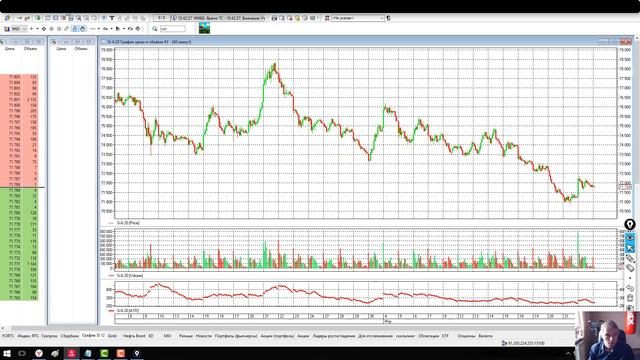640x360 pixels.
Task: Click the Si-6.20 [Volume] legend label
Action: [x=130, y=276]
